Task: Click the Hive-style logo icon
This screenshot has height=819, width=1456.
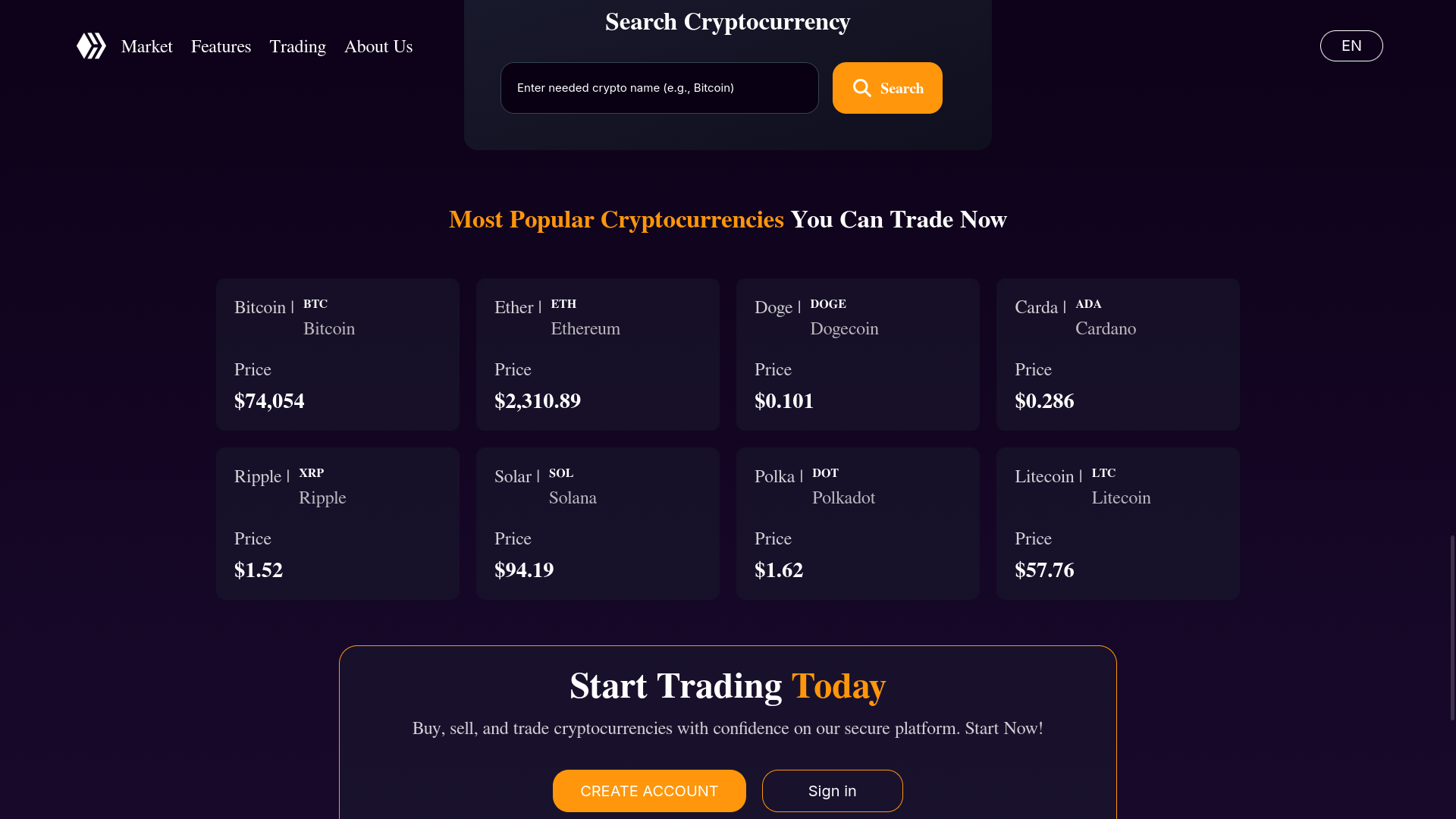Action: click(90, 45)
